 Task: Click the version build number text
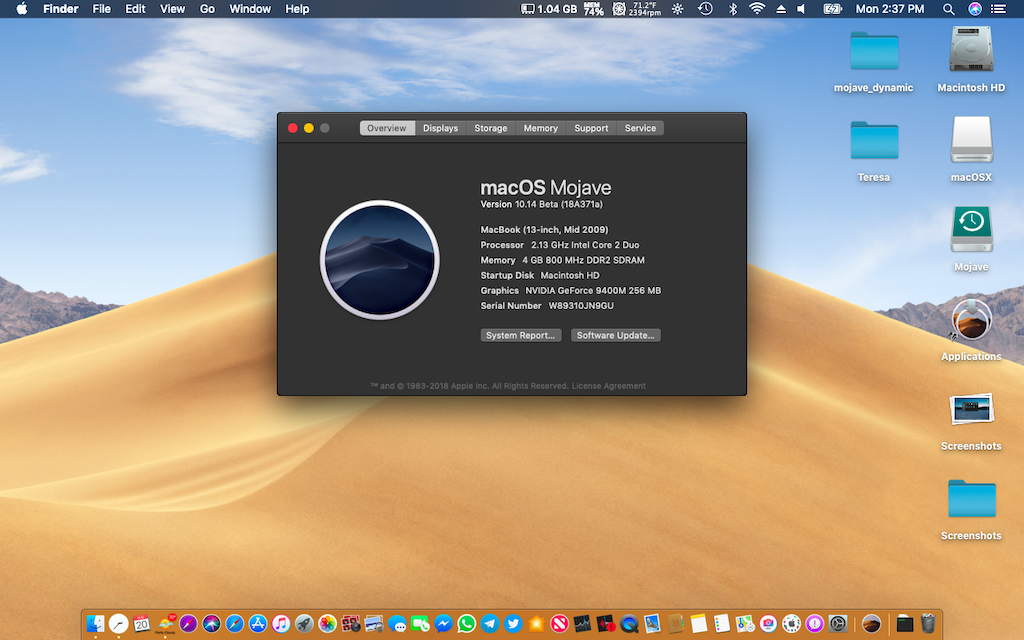tap(541, 204)
